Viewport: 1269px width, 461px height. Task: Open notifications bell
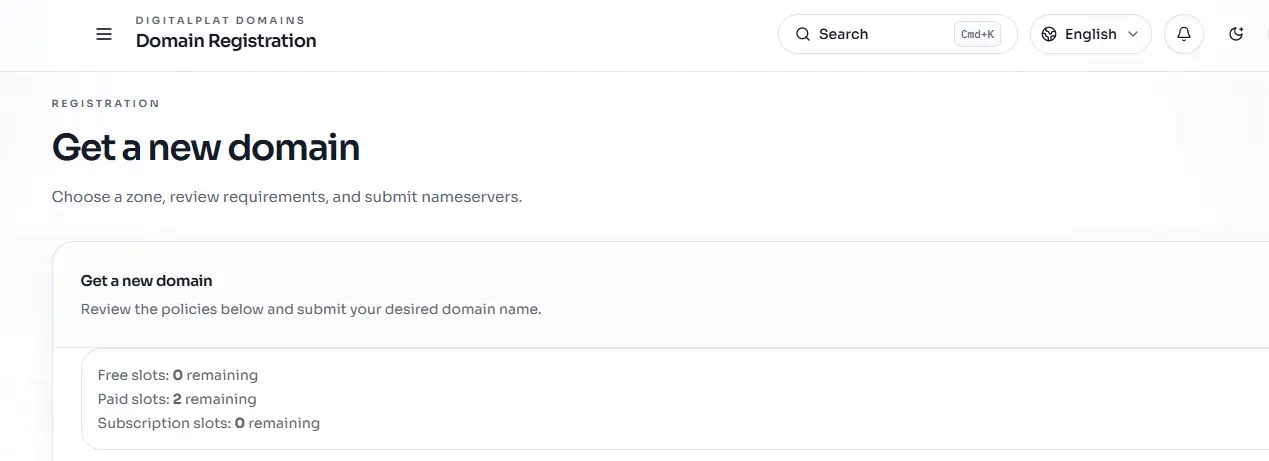tap(1184, 34)
